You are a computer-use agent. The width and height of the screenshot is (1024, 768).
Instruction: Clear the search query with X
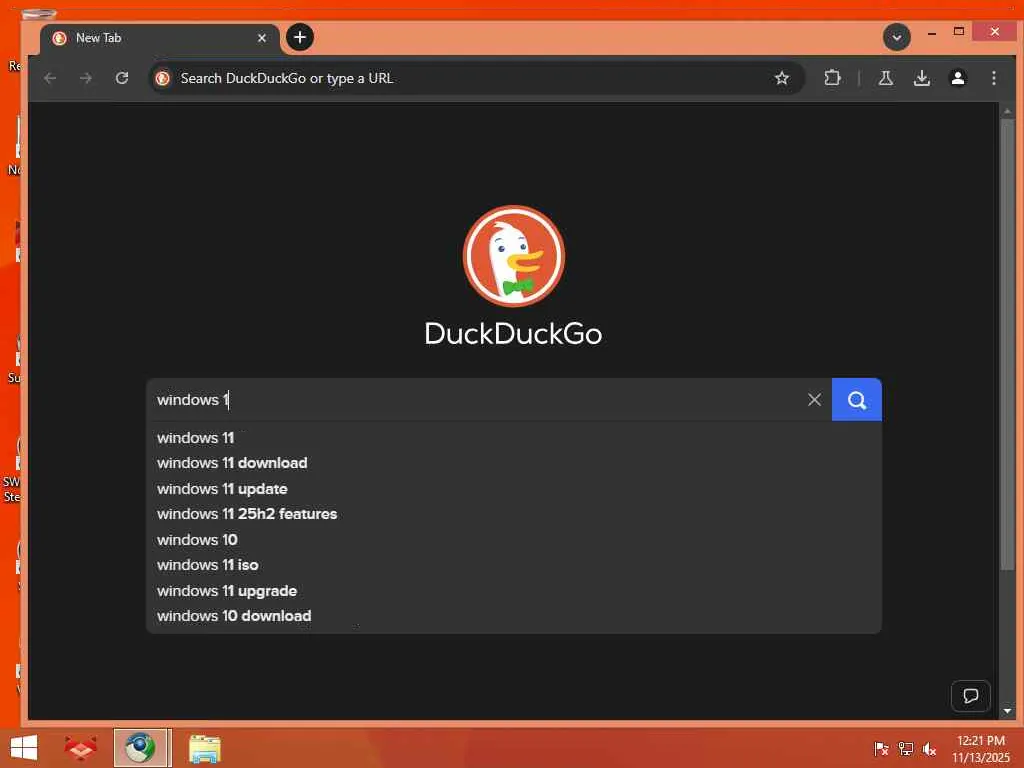point(814,400)
